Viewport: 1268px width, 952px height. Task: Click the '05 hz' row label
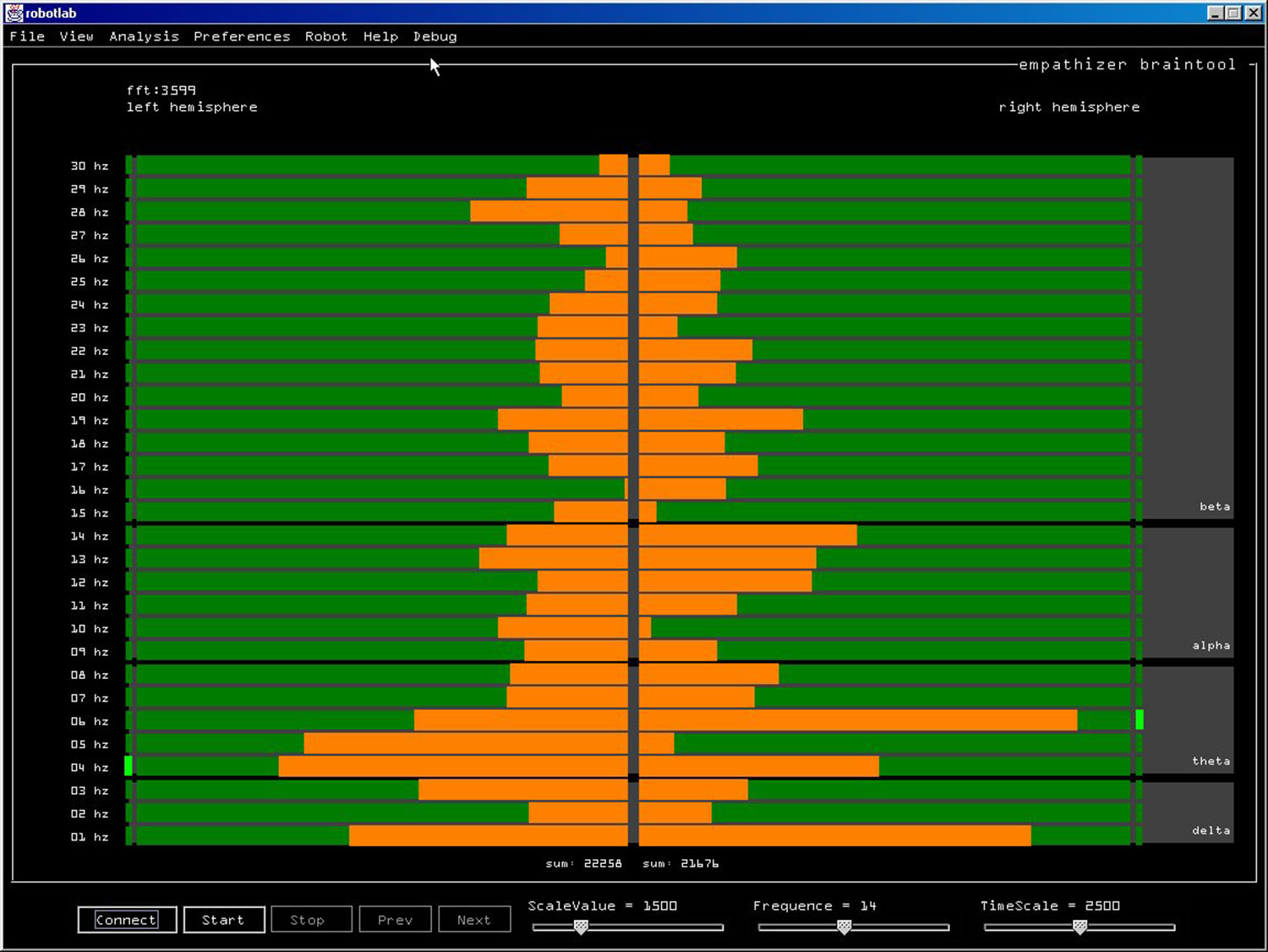point(90,744)
